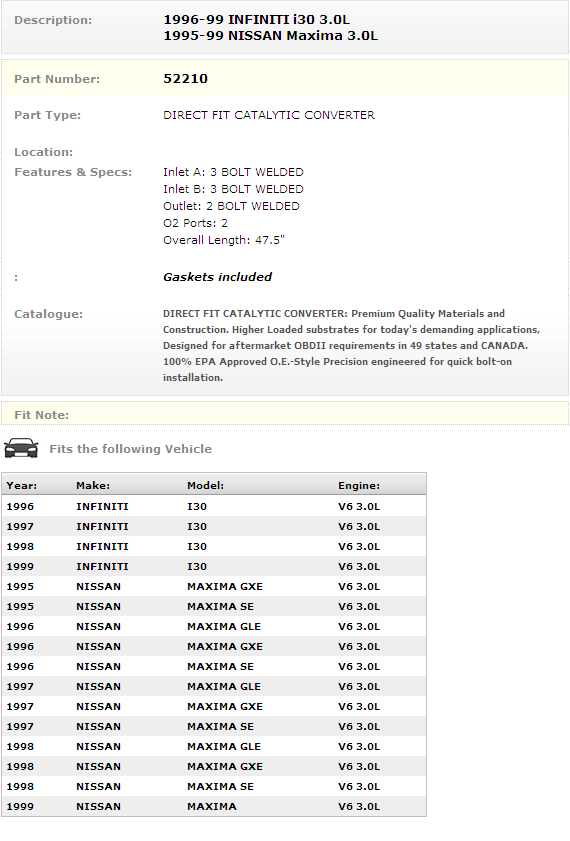The width and height of the screenshot is (570, 841).
Task: Select the 1996 INFINITI I30 row
Action: point(214,506)
